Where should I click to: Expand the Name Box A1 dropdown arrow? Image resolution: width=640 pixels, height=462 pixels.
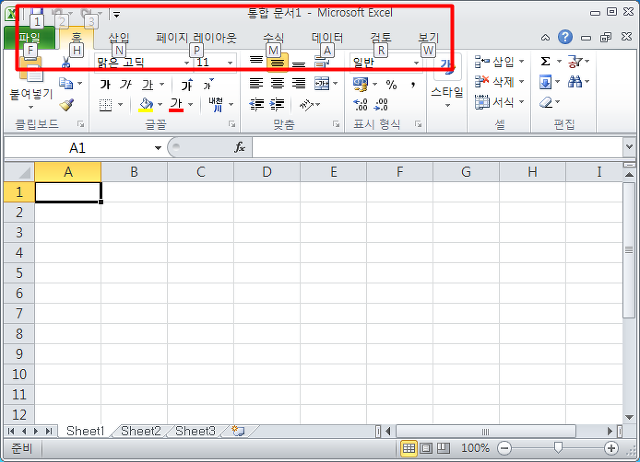click(x=158, y=148)
